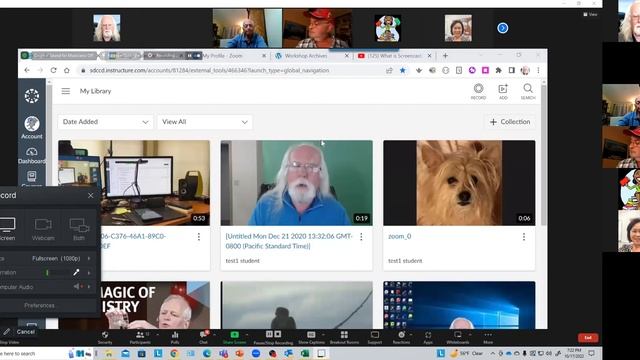Close the Workshop Archives tab
The height and width of the screenshot is (360, 640).
(347, 56)
